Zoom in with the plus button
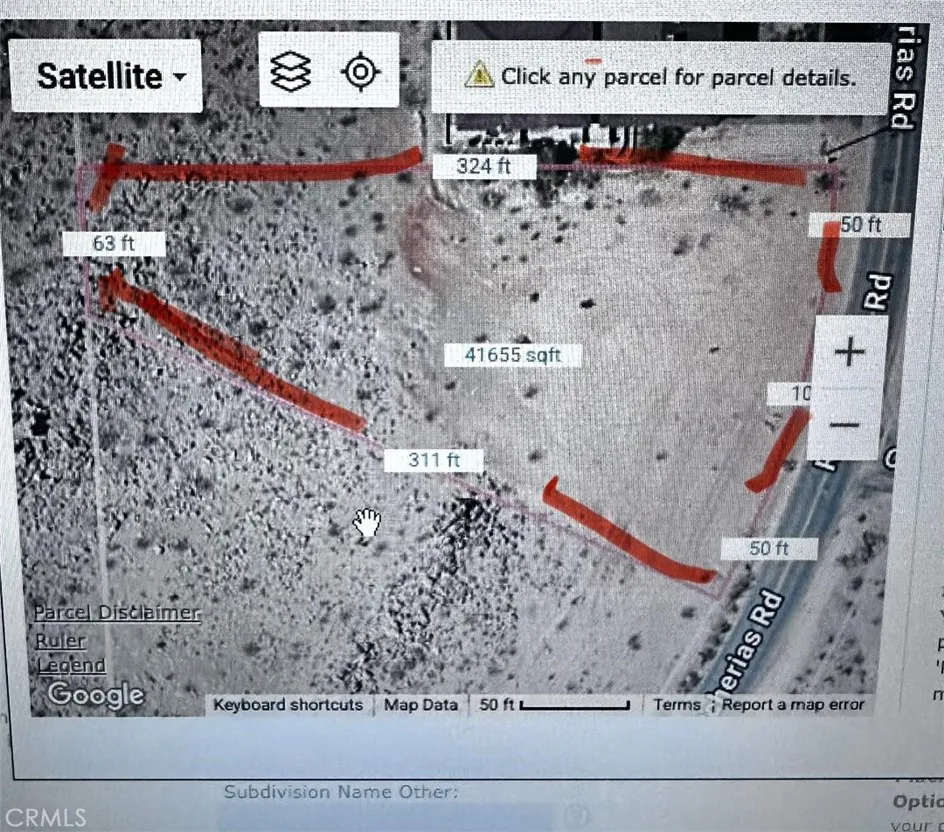944x832 pixels. pyautogui.click(x=850, y=352)
